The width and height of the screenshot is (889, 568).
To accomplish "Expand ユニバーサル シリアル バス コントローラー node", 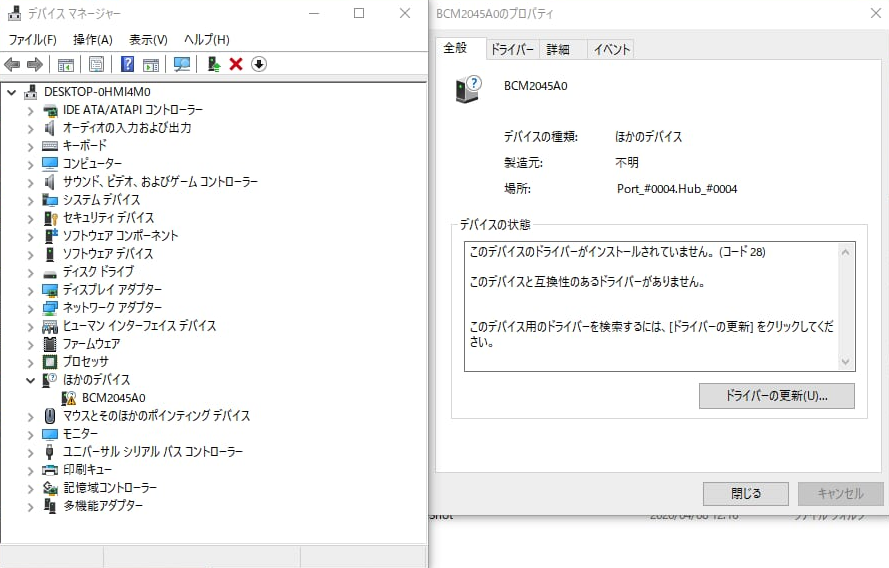I will 31,452.
